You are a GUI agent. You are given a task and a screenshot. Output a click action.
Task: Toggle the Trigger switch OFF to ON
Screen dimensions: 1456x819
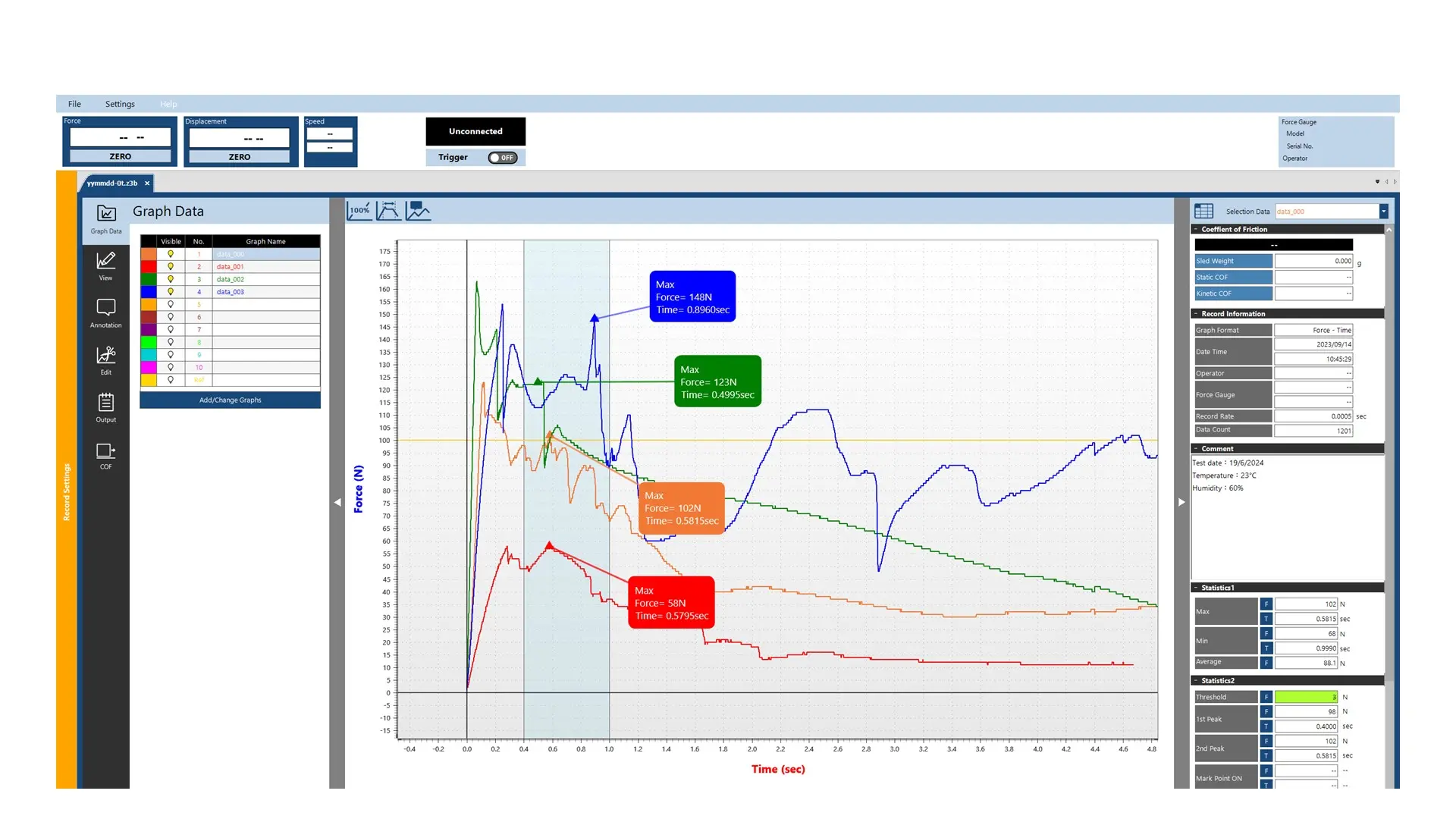point(501,157)
